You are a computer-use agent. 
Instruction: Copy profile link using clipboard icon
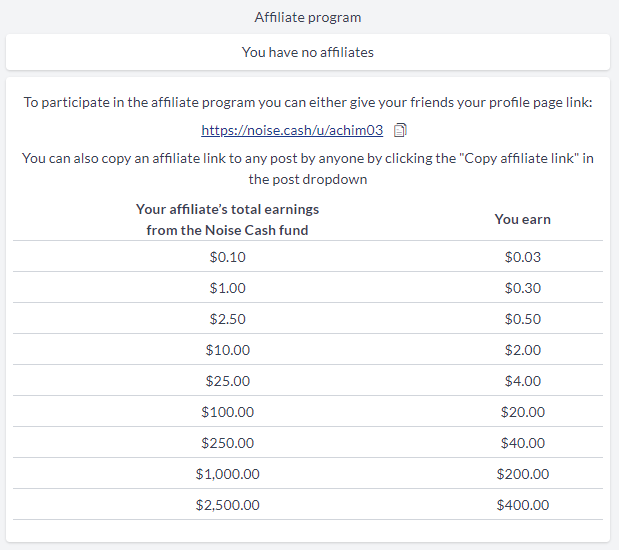400,130
